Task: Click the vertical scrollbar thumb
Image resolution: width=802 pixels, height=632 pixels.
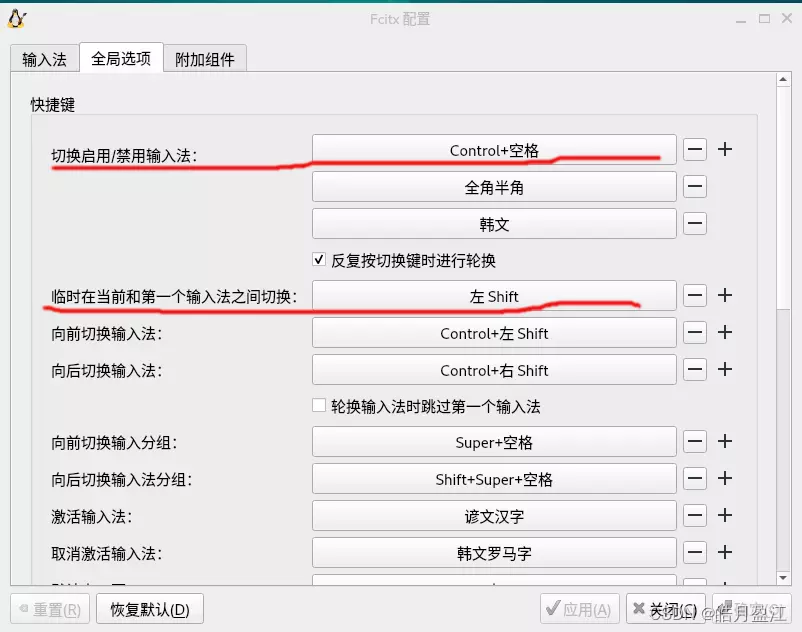Action: pos(783,197)
